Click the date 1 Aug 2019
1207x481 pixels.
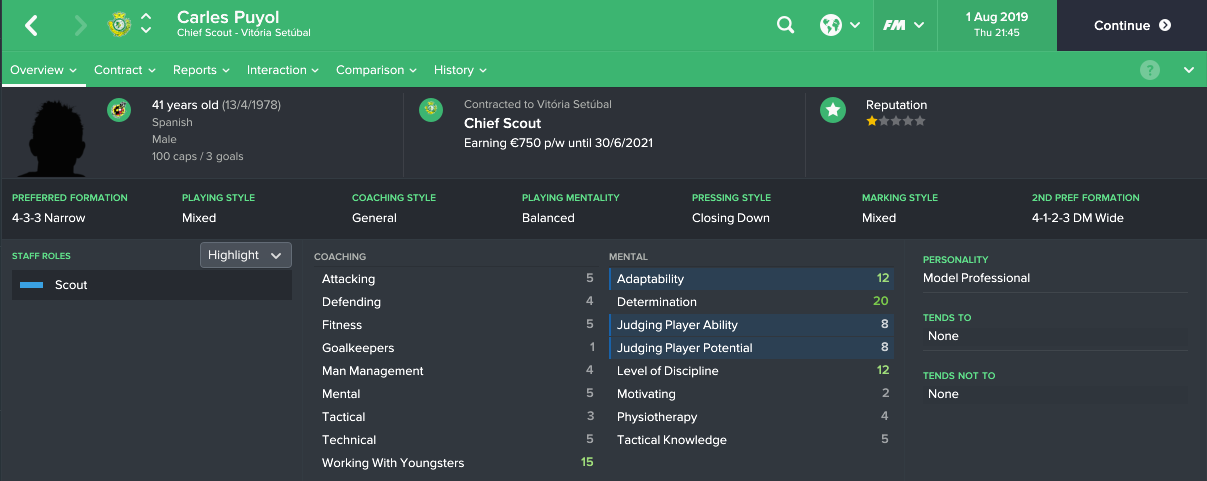pyautogui.click(x=996, y=18)
